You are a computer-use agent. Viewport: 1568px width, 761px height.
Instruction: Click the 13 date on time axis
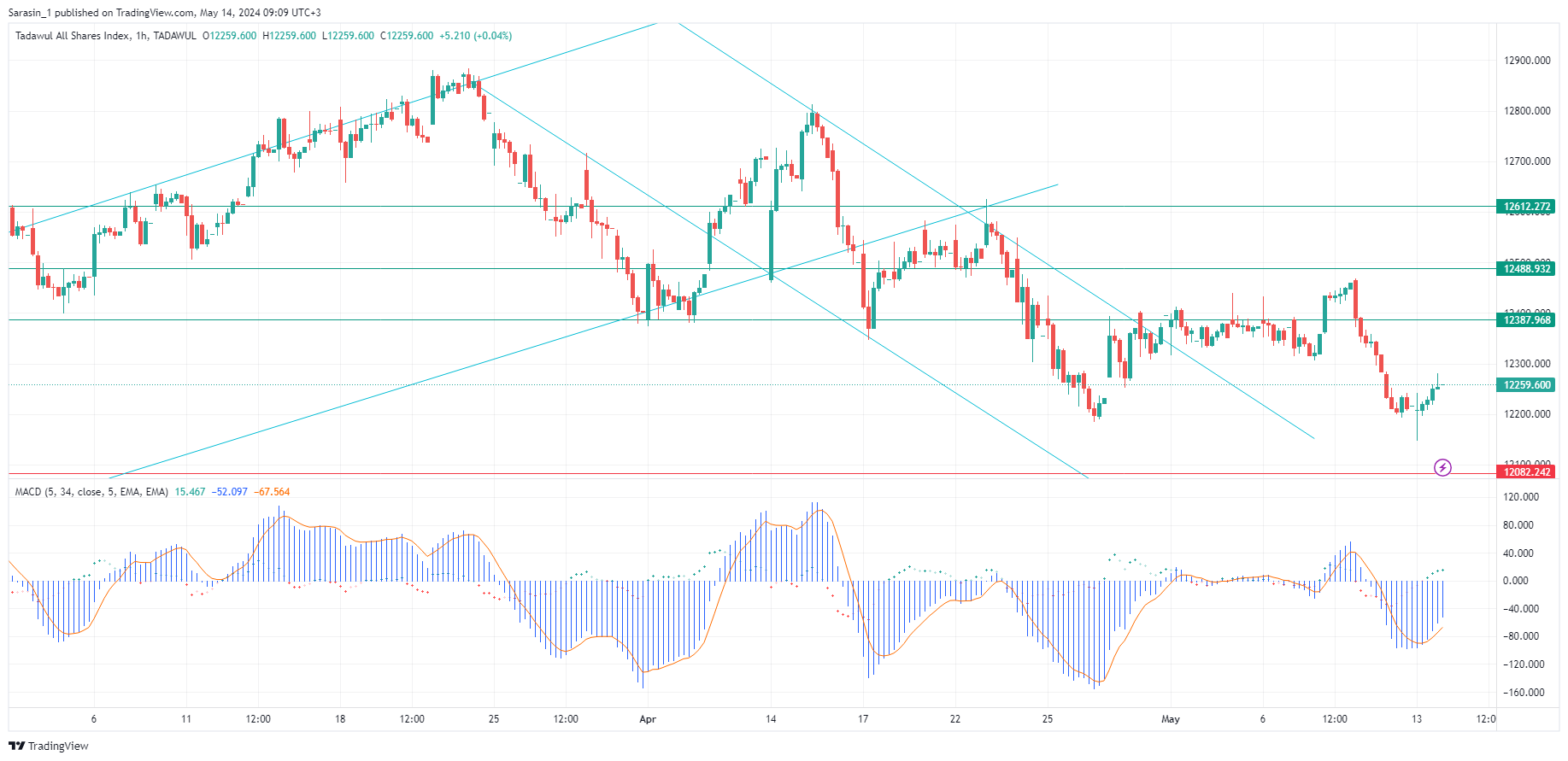(x=1417, y=719)
